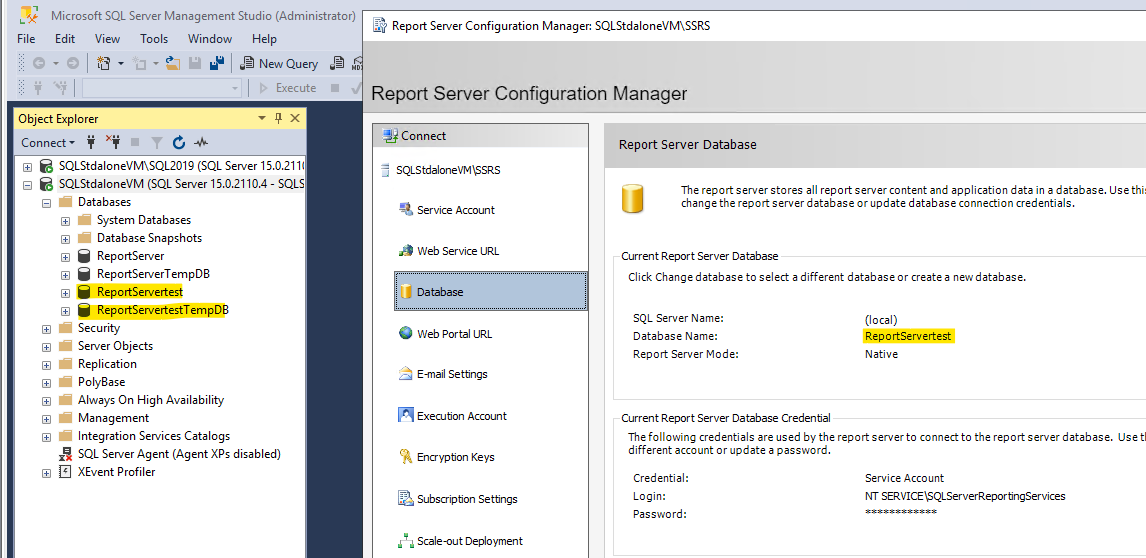Open Activity Monitor pulse icon

pyautogui.click(x=201, y=143)
